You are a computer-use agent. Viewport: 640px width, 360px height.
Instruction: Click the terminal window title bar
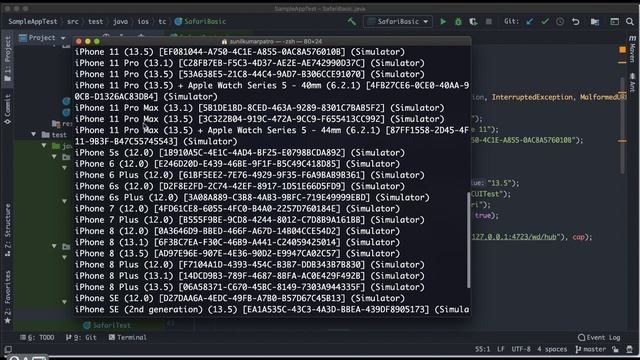(x=272, y=41)
